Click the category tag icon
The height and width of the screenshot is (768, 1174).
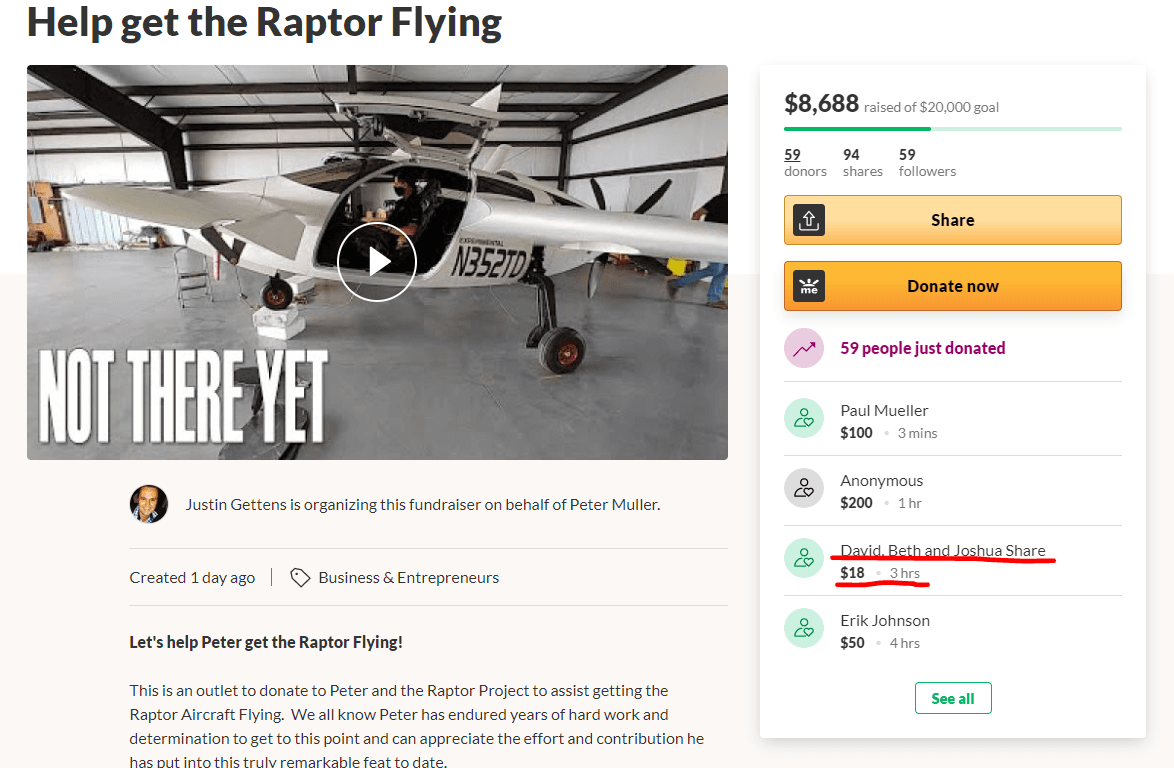pos(299,578)
